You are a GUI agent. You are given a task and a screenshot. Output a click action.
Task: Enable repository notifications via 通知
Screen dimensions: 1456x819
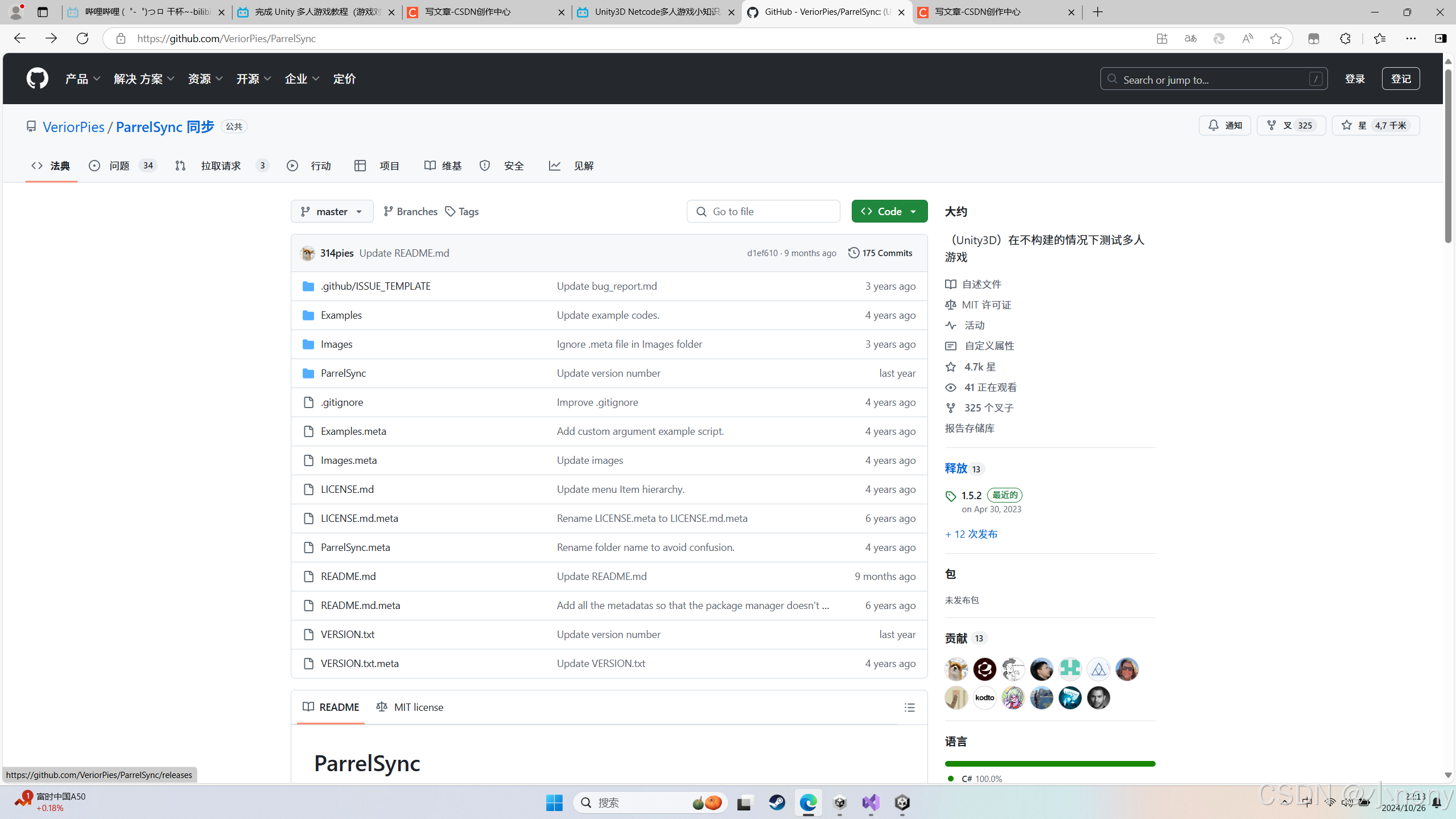[x=1224, y=125]
